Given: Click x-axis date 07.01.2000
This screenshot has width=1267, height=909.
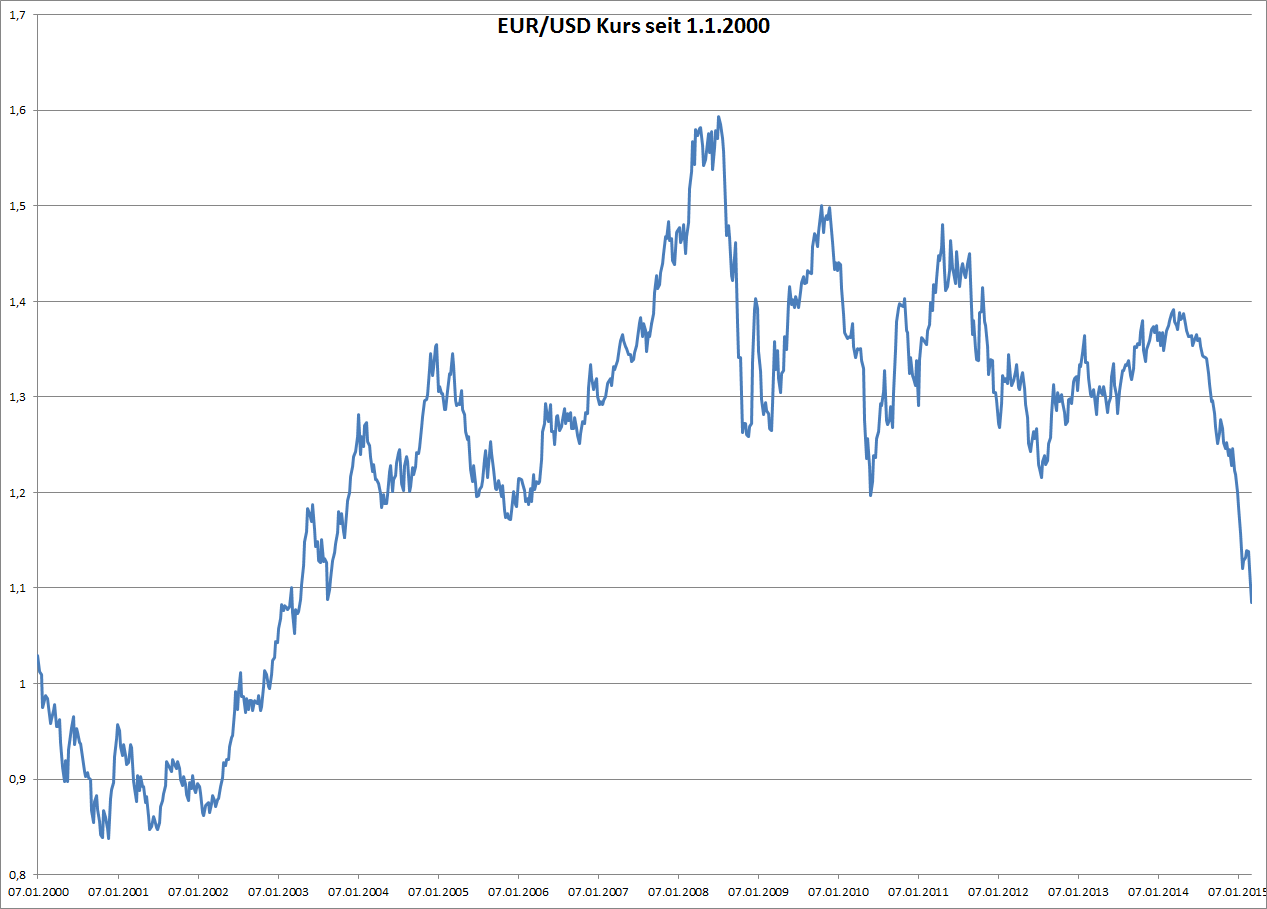Looking at the screenshot, I should tap(37, 891).
